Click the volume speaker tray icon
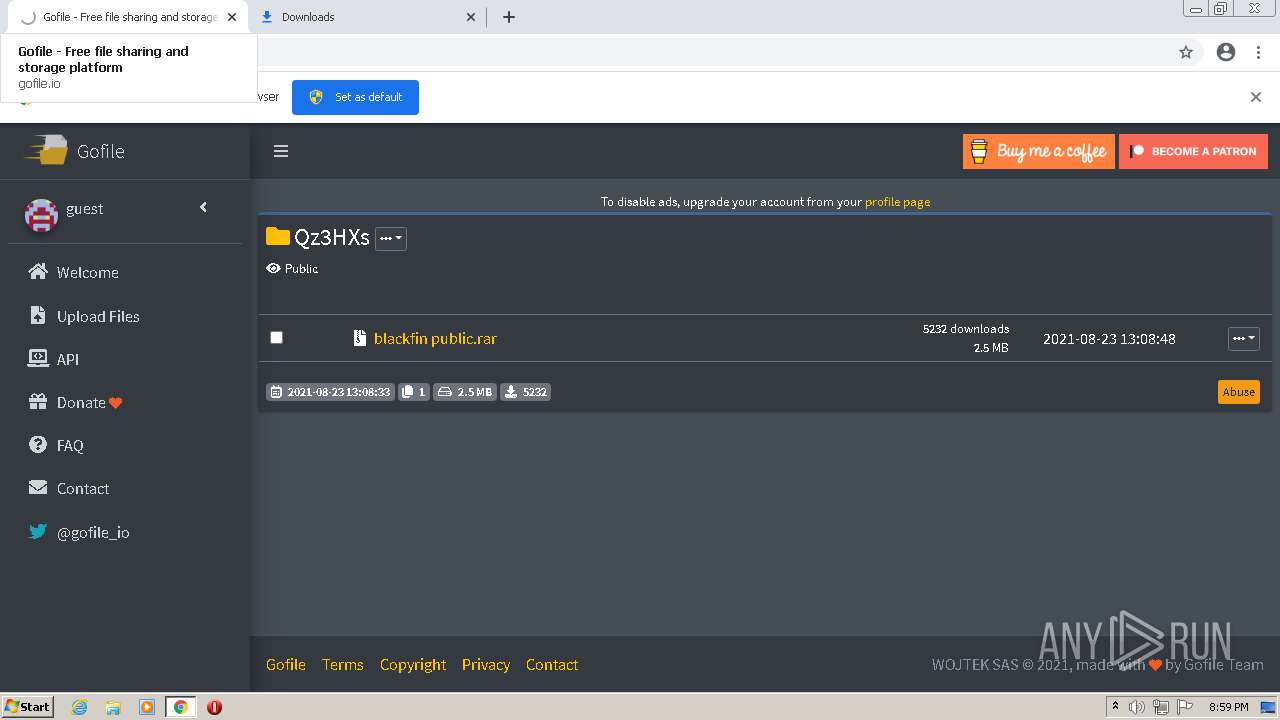 (1137, 707)
